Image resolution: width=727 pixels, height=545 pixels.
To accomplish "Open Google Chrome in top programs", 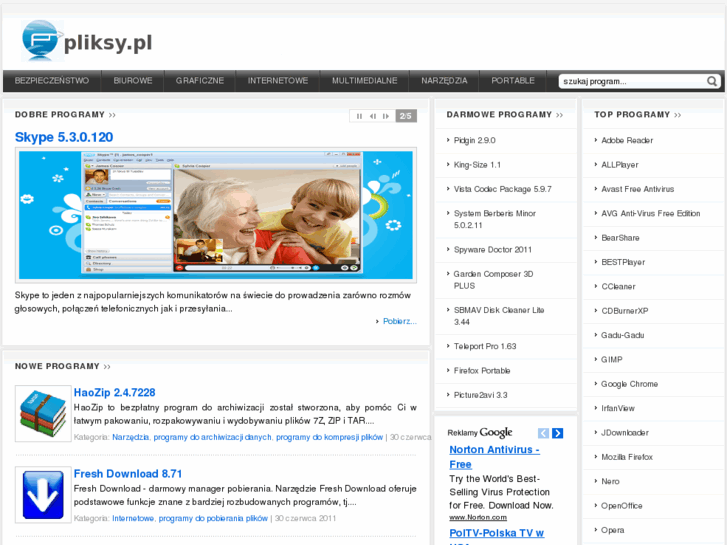I will [x=629, y=384].
